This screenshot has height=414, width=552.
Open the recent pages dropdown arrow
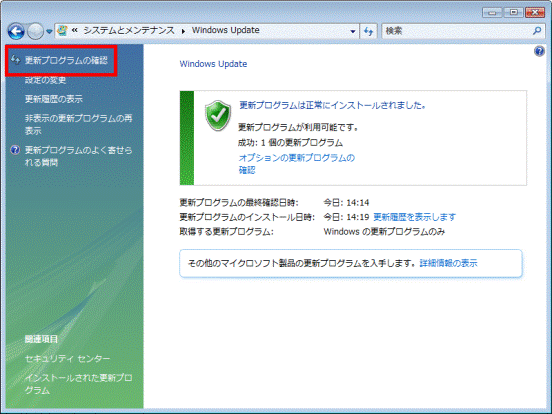(49, 31)
